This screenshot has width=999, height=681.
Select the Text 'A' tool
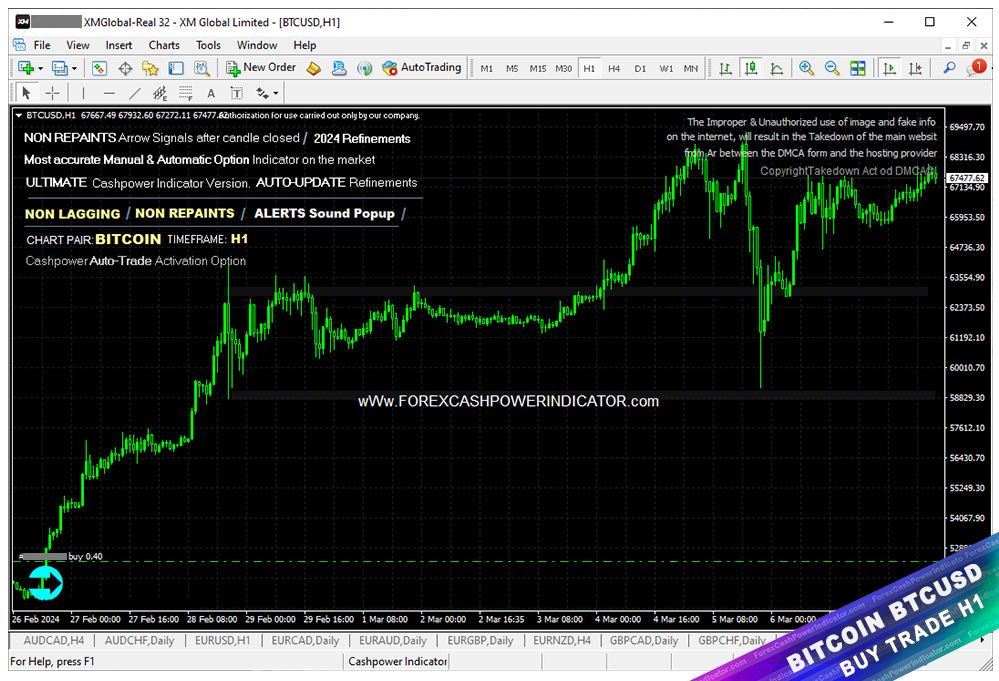tap(211, 94)
